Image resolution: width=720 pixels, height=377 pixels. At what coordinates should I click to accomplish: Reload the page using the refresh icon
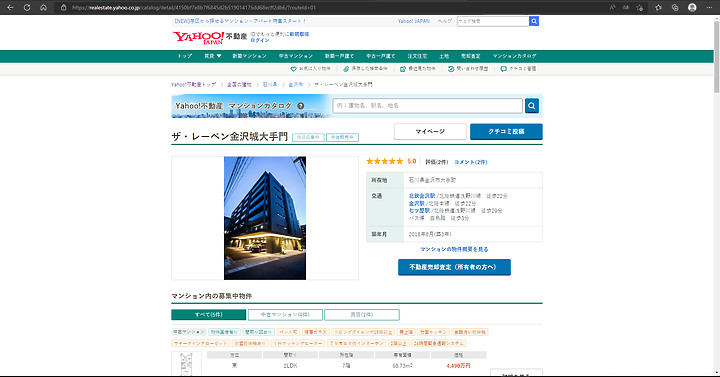tap(27, 7)
